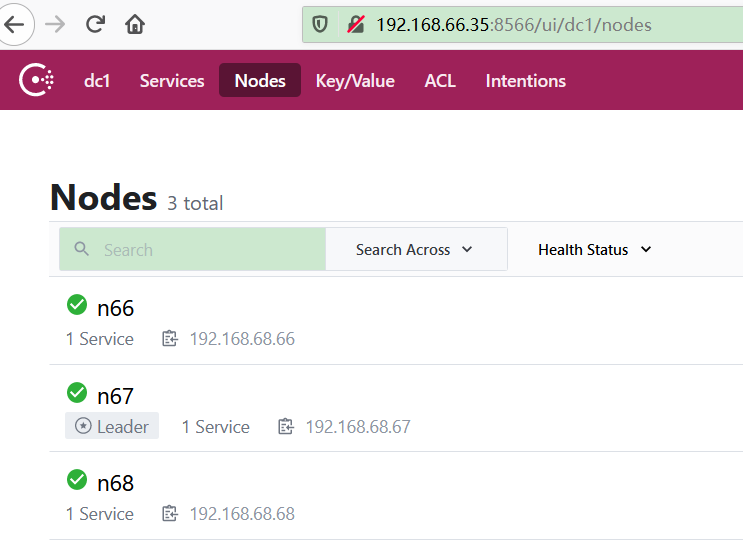
Task: Click the copy icon beside 192.168.68.67
Action: 286,427
